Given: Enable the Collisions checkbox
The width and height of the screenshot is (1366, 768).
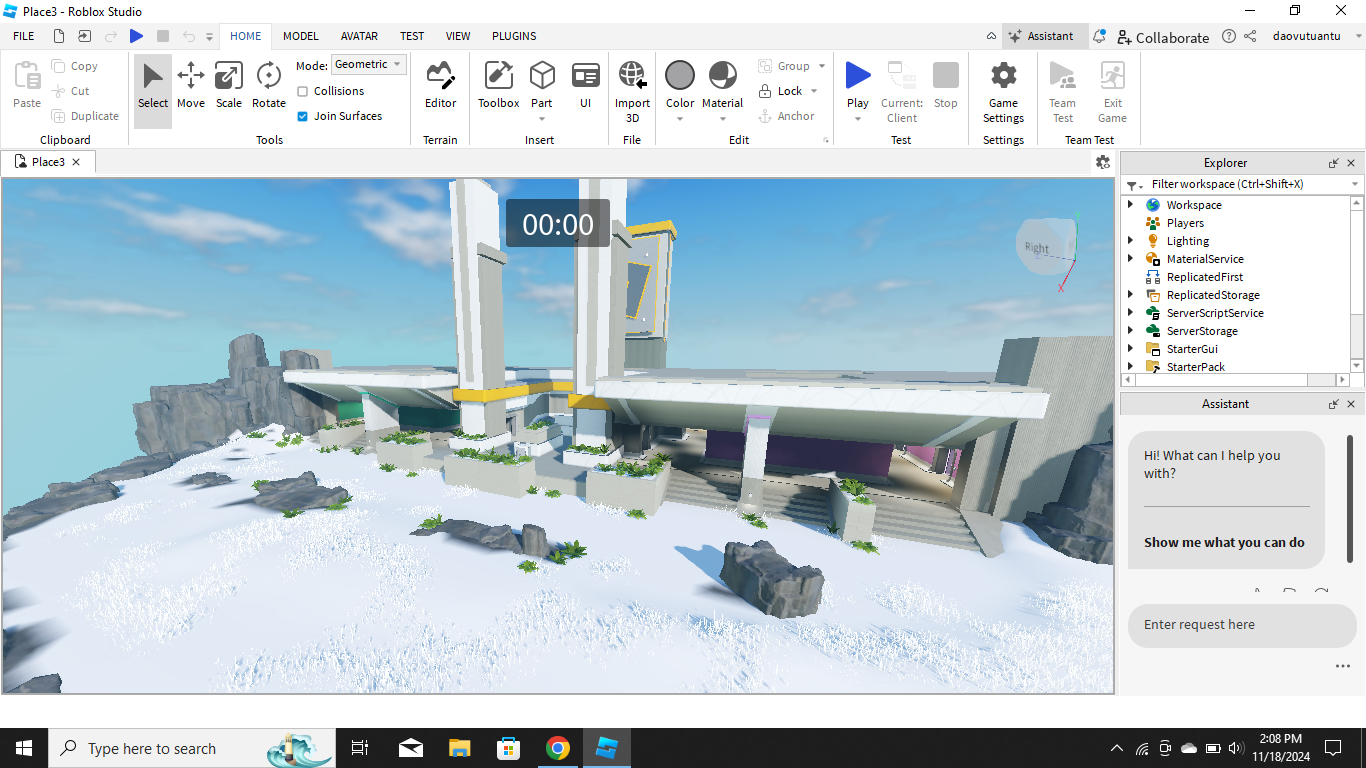Looking at the screenshot, I should pyautogui.click(x=303, y=91).
